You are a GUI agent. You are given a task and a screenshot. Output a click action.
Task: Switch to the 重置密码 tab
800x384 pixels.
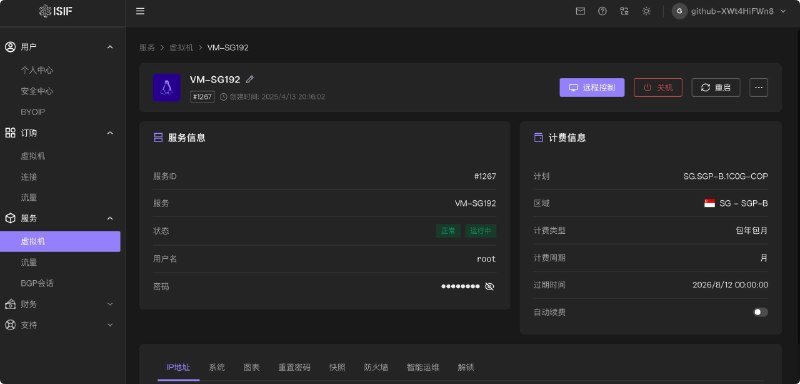coord(294,367)
